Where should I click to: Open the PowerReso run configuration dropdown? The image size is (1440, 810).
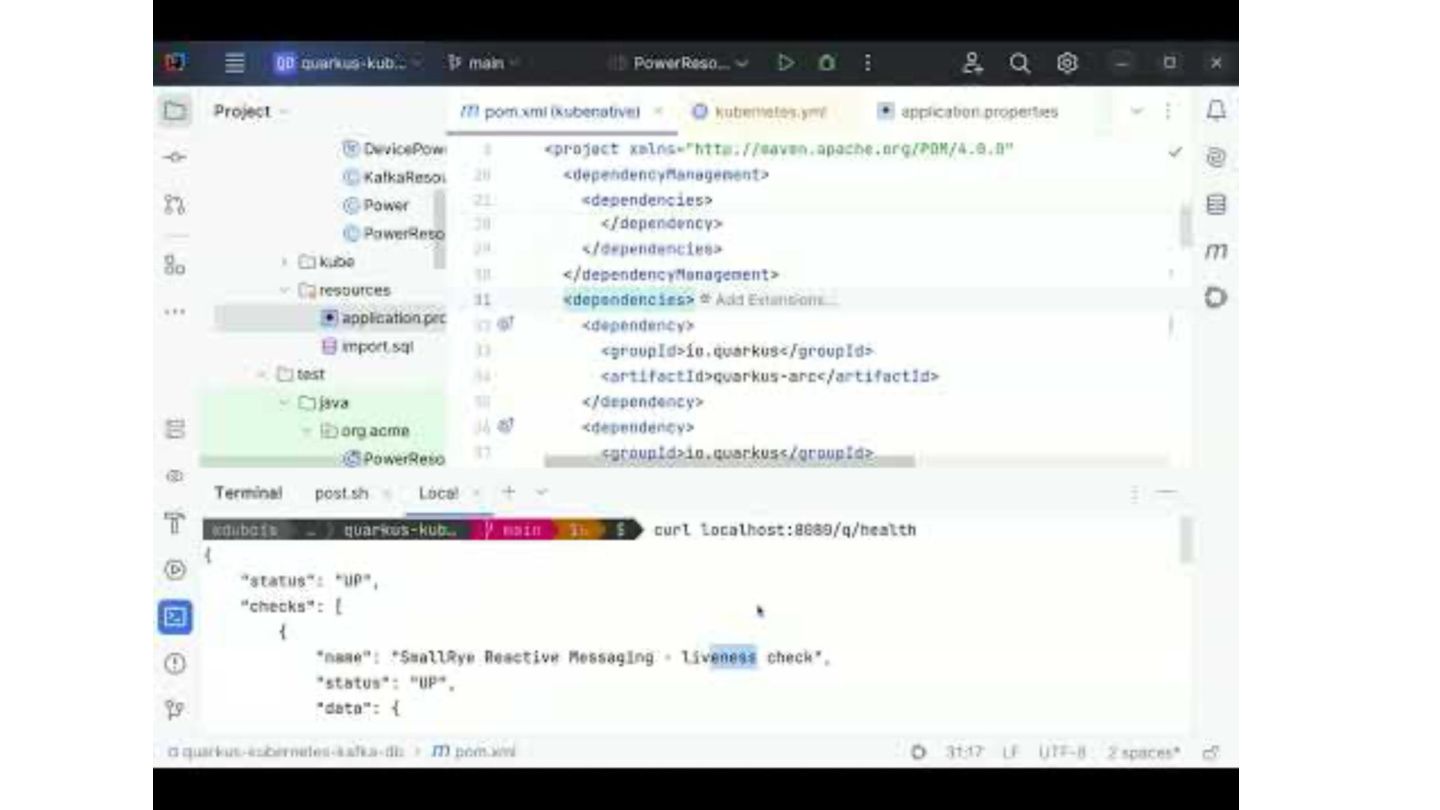point(680,63)
